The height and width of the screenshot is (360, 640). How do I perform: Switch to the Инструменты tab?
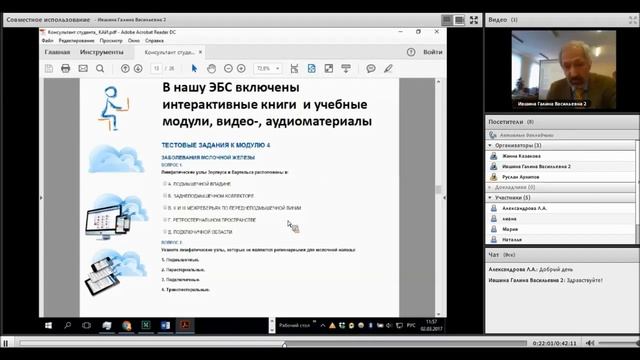[x=102, y=52]
